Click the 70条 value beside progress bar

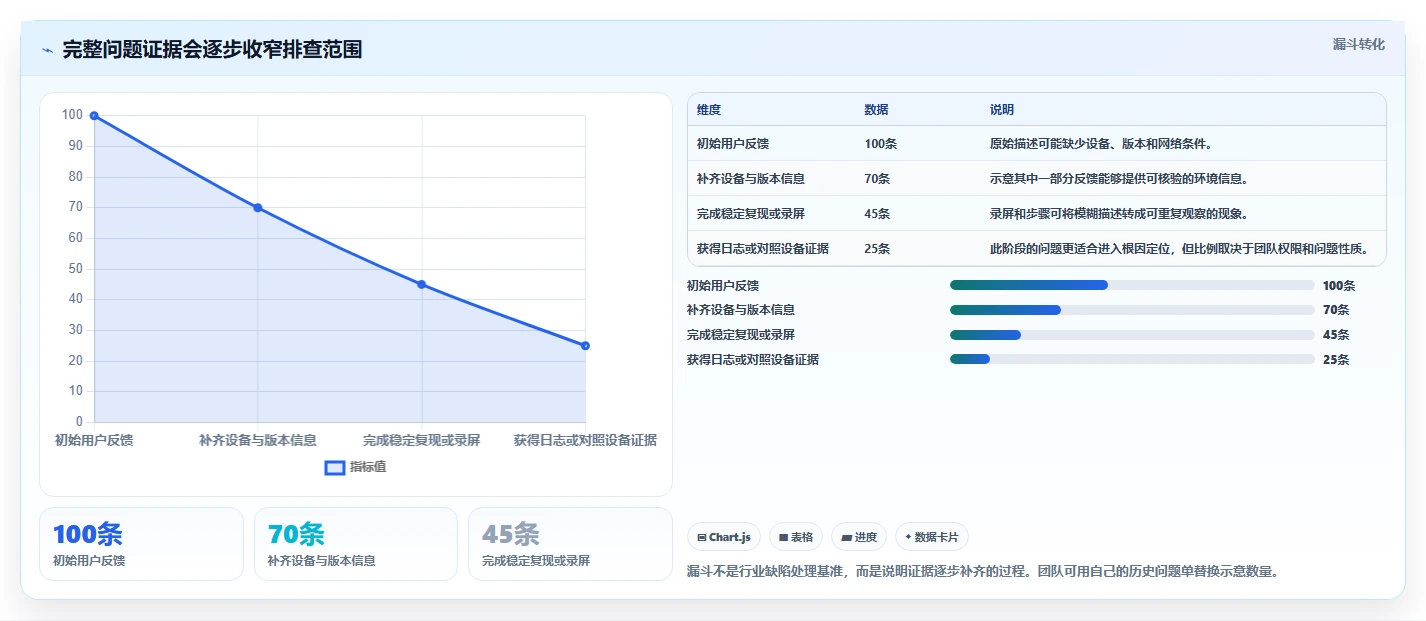point(1336,310)
